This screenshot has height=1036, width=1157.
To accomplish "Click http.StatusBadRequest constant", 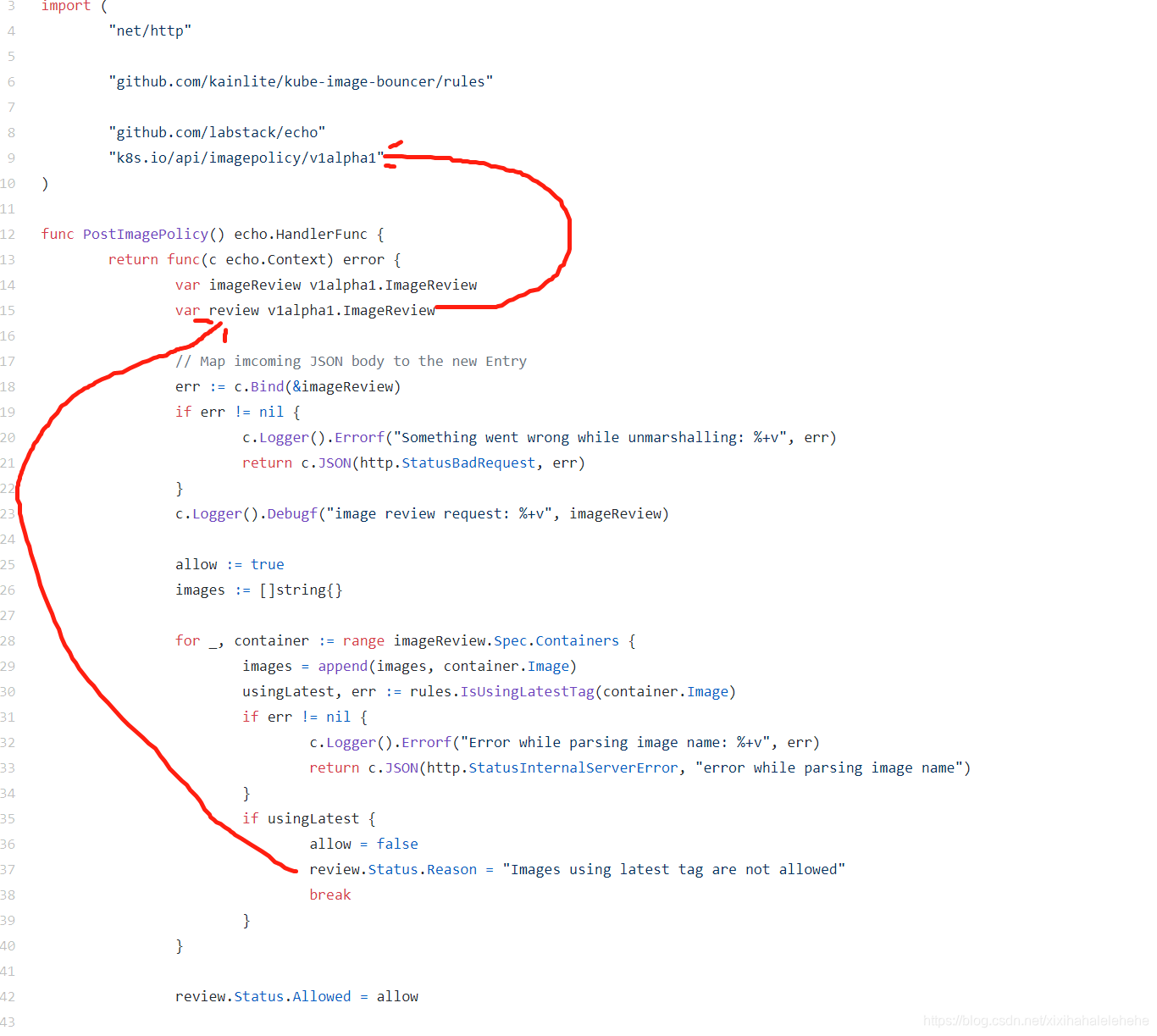I will [x=448, y=463].
